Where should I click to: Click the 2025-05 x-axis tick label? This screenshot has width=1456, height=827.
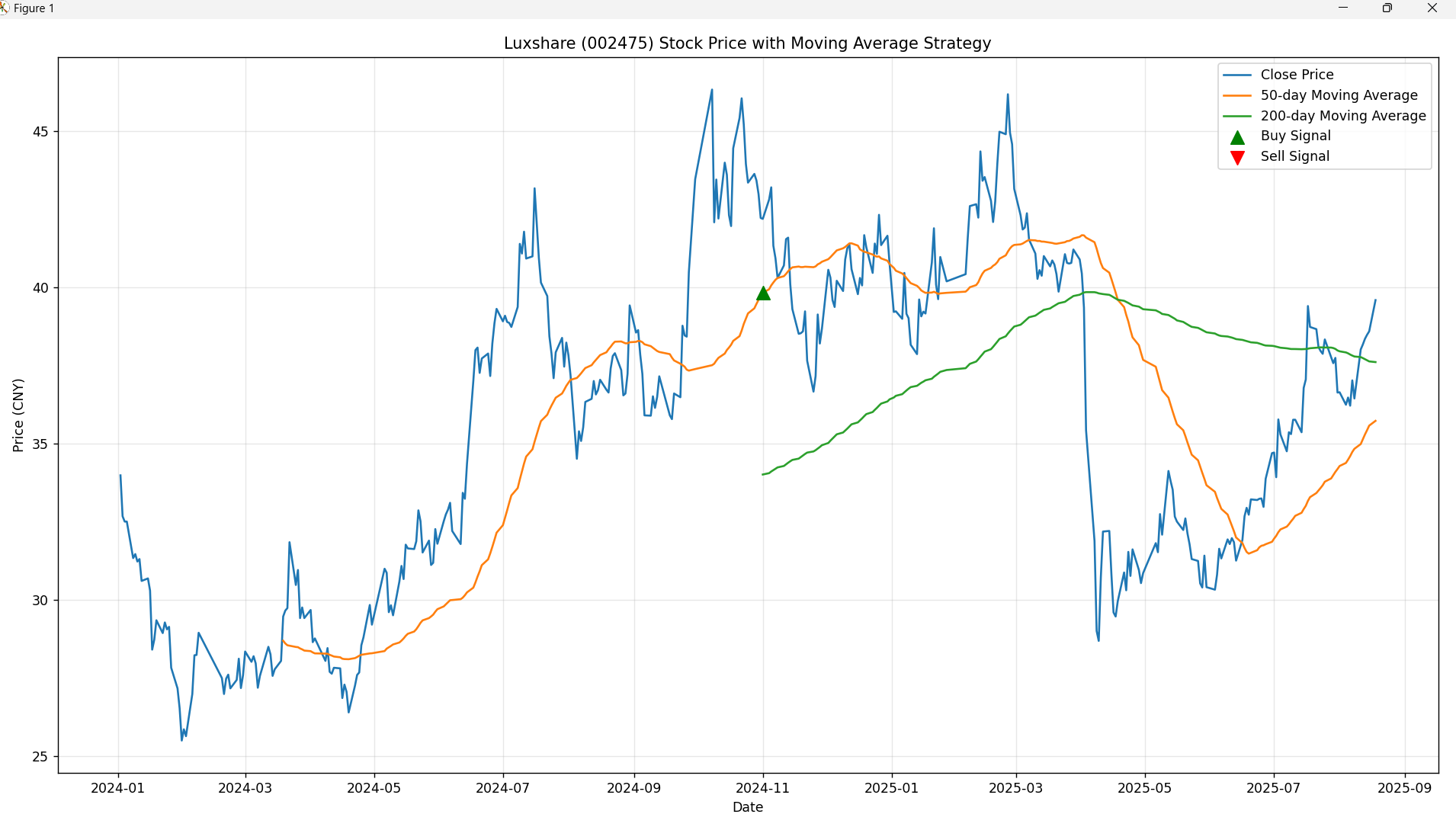1144,788
